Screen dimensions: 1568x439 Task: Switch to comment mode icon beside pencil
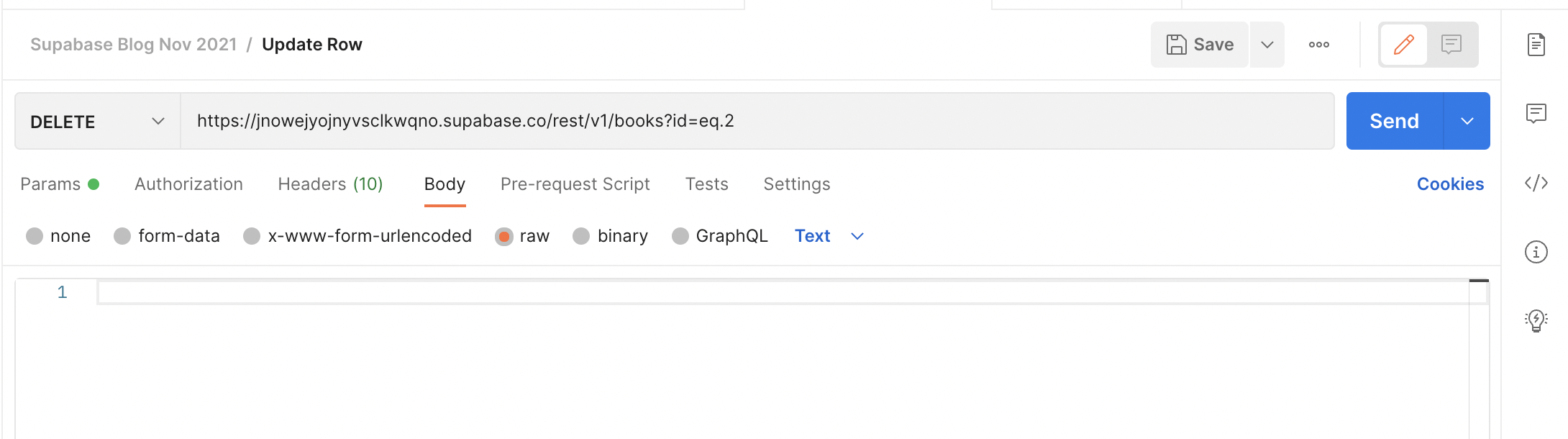point(1451,45)
